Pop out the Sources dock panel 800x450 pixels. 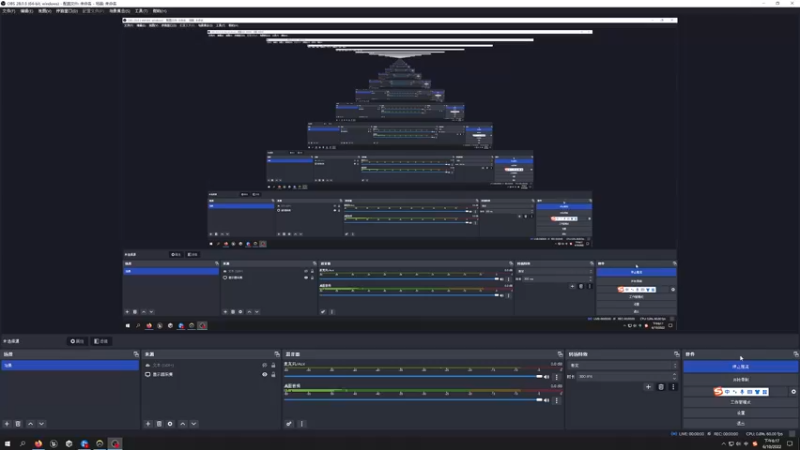click(277, 354)
